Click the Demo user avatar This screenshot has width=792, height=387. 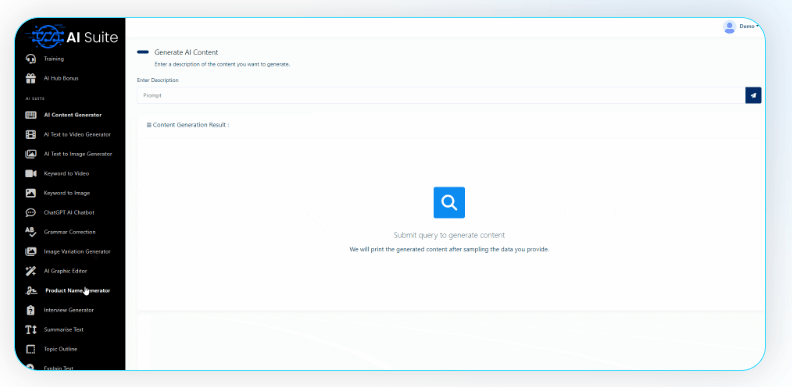(x=729, y=27)
